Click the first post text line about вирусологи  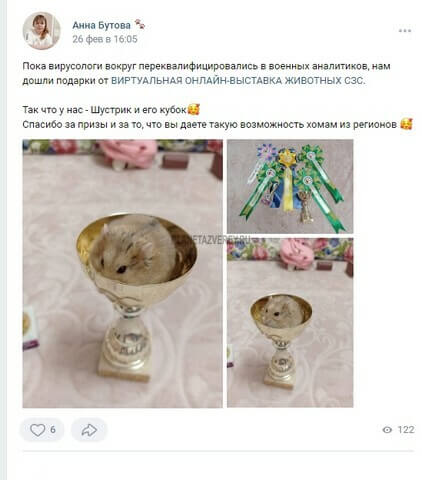click(206, 66)
